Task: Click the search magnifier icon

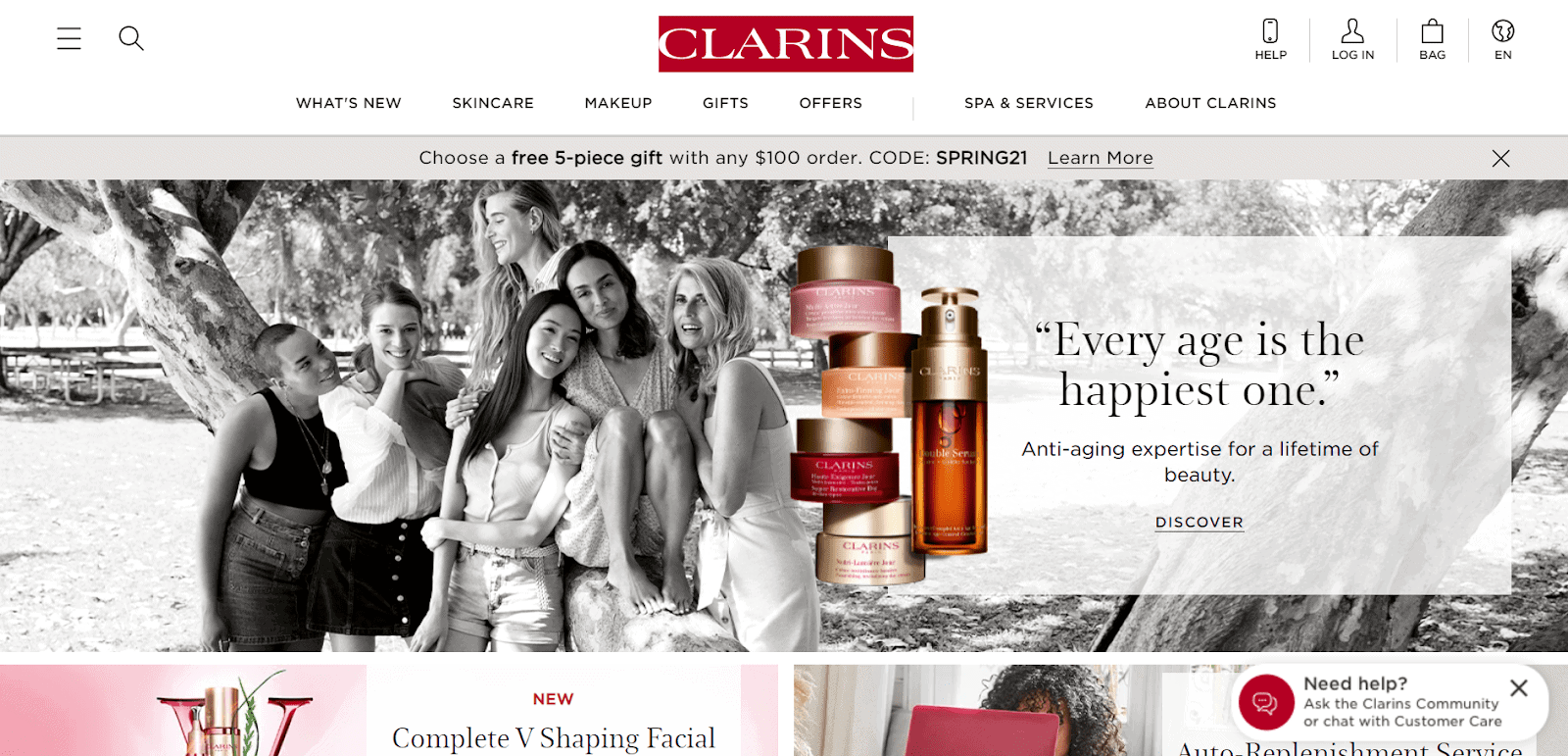Action: pyautogui.click(x=131, y=38)
